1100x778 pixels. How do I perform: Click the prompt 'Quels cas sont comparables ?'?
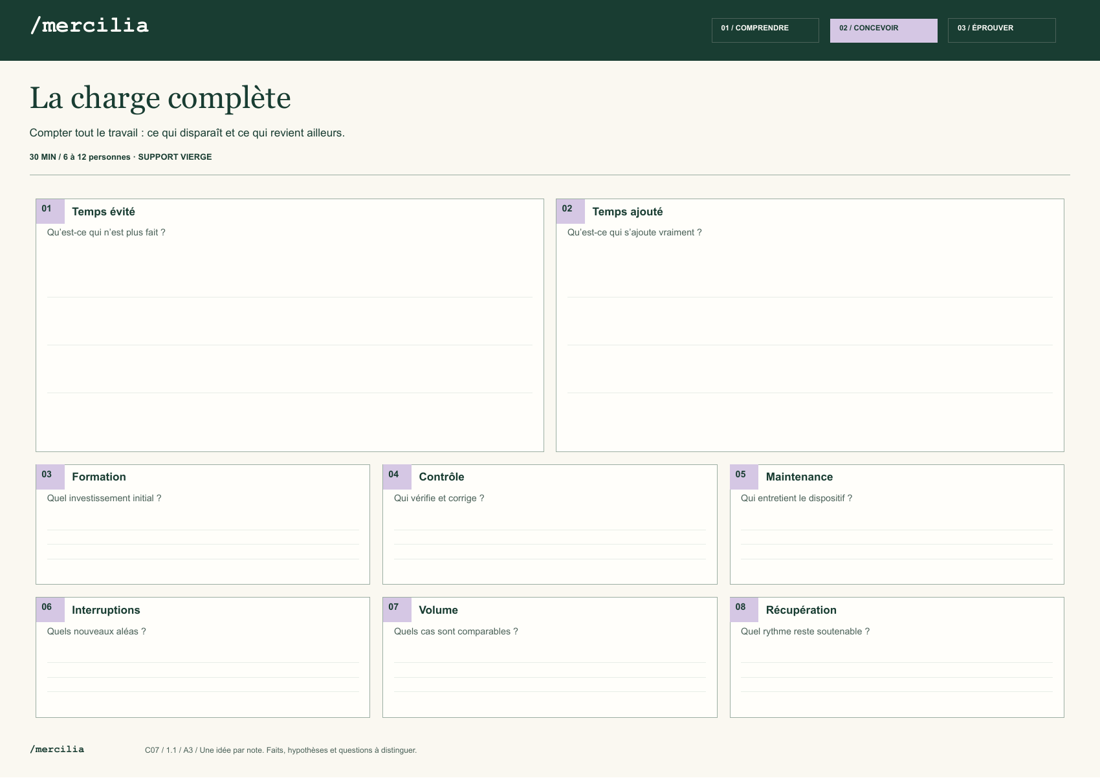pyautogui.click(x=456, y=631)
